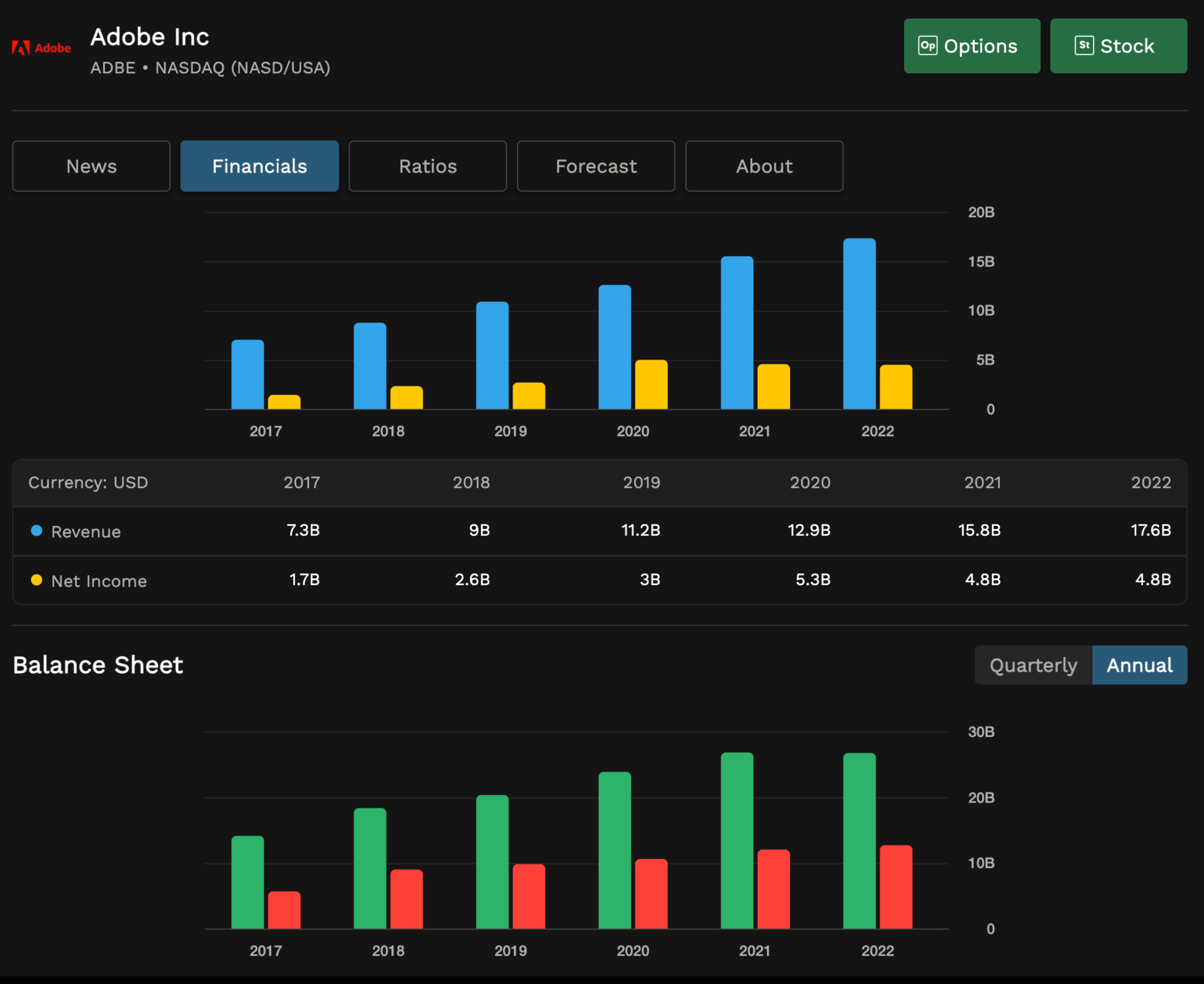Image resolution: width=1204 pixels, height=984 pixels.
Task: Select the About tab
Action: [x=764, y=166]
